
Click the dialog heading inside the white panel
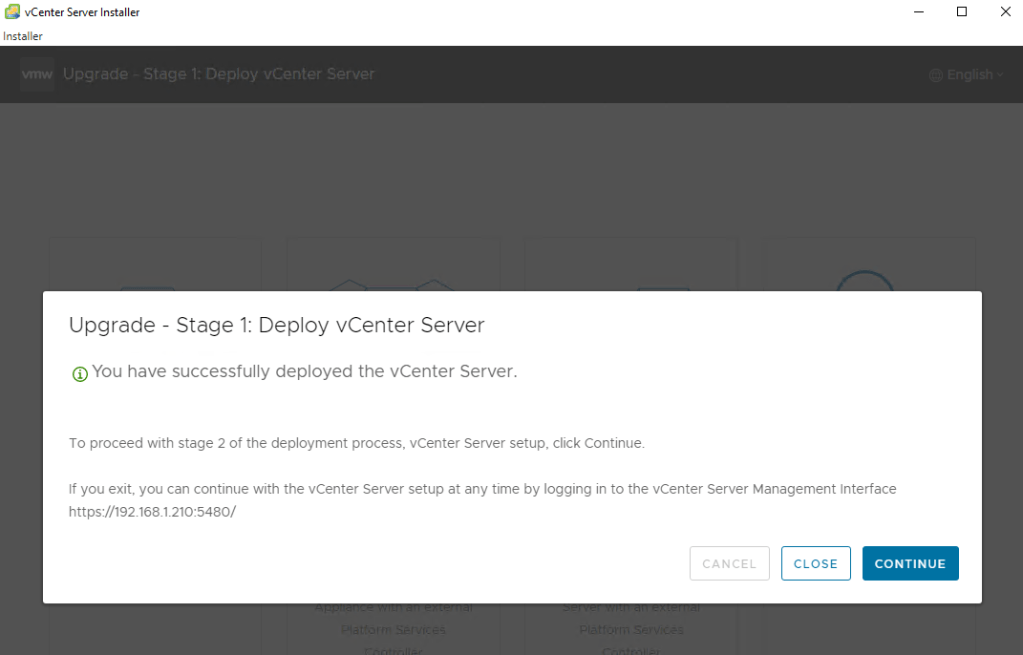click(x=276, y=325)
